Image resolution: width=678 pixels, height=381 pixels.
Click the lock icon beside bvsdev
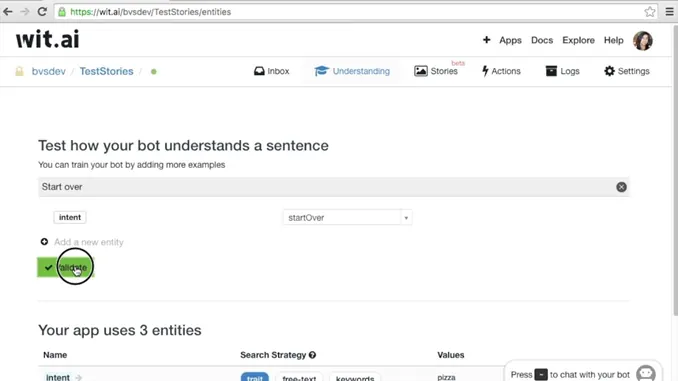pos(19,71)
